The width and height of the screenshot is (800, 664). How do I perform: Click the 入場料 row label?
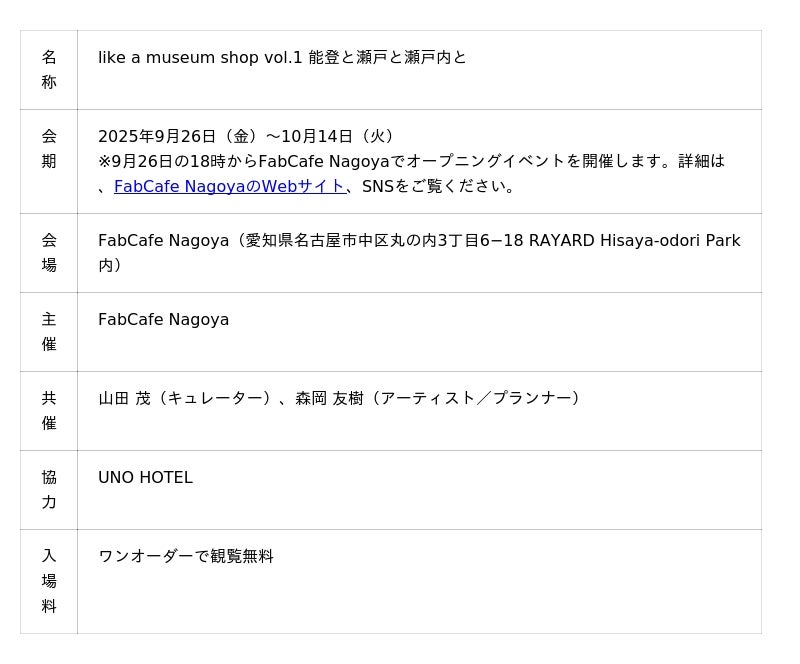coord(49,581)
